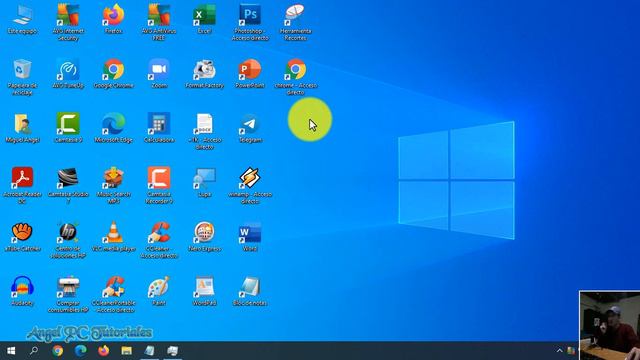
Task: Select the WordPad desktop shortcut
Action: [x=204, y=291]
